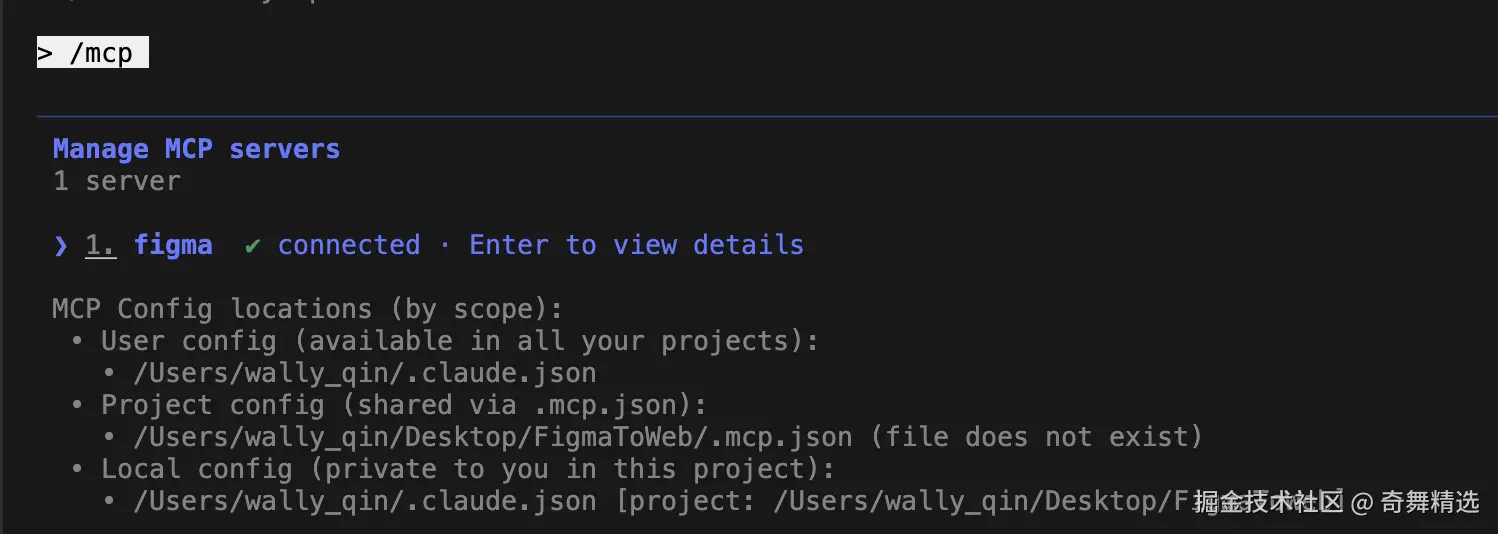Click the .claude.json path under User config
Viewport: 1498px width, 534px height.
tap(364, 374)
